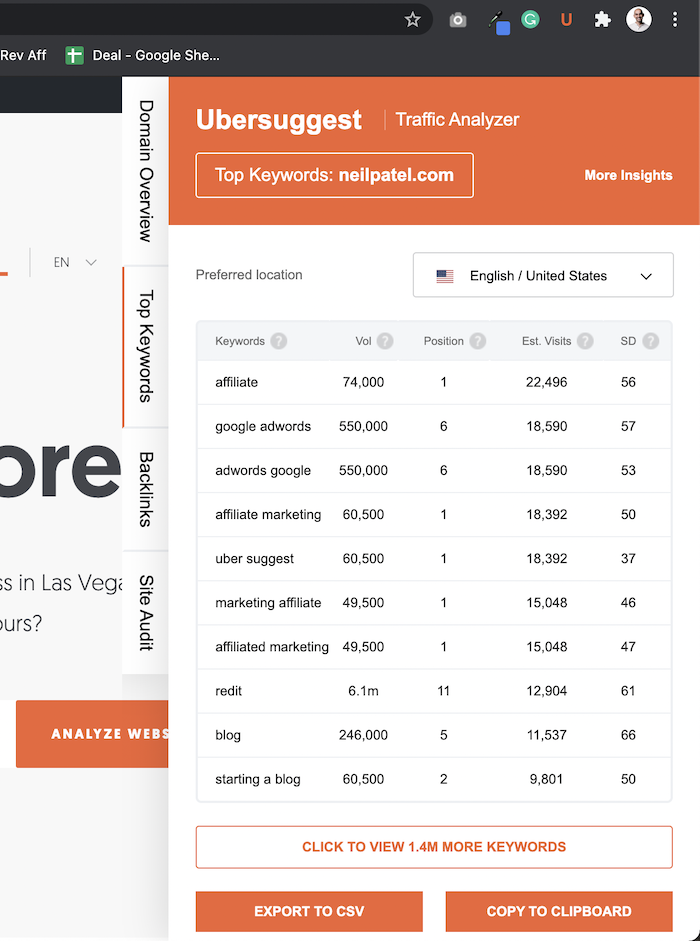
Task: Open the EN language dropdown on webpage
Action: click(x=74, y=262)
